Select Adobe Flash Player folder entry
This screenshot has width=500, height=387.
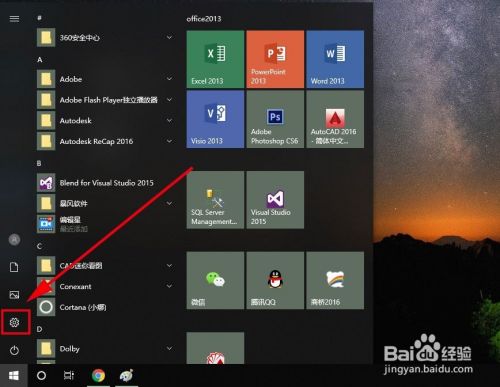(106, 100)
